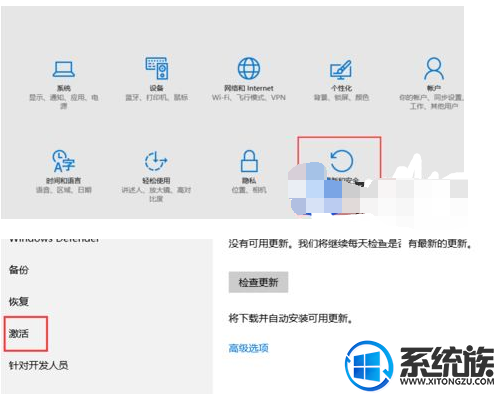Select Backup (备份) in the sidebar

coord(19,270)
